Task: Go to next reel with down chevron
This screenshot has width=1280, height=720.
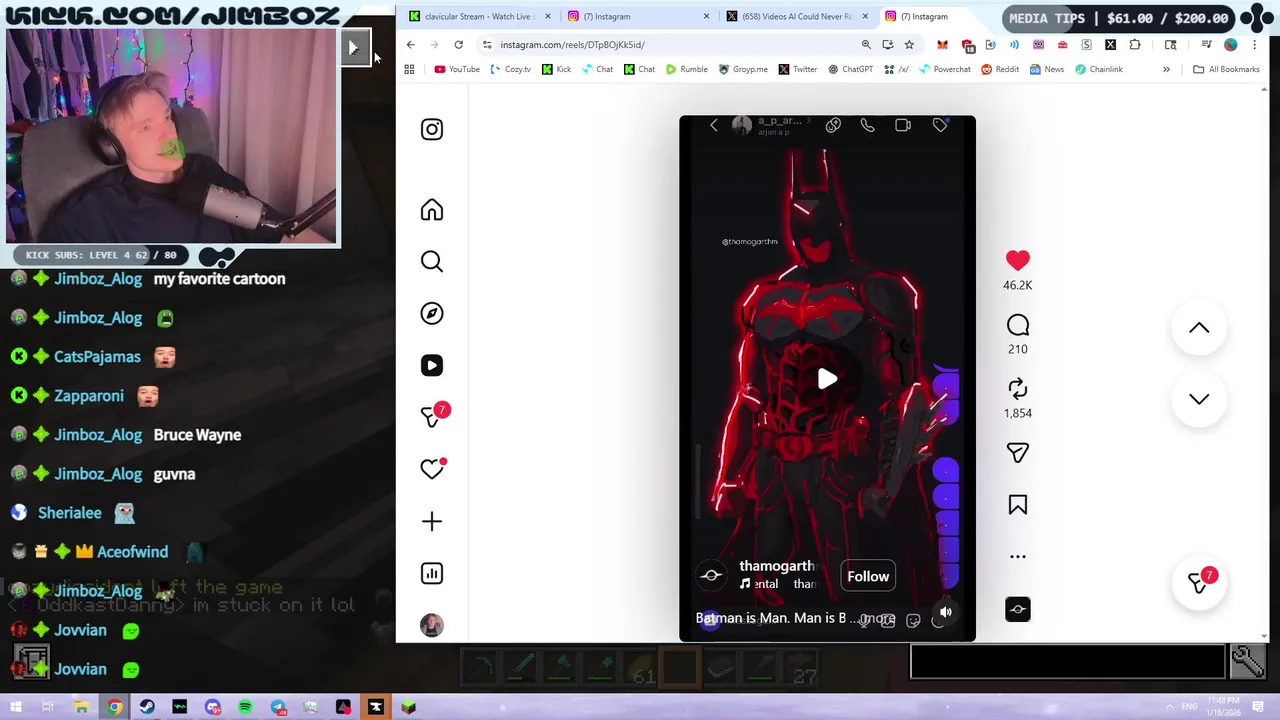Action: (x=1199, y=399)
